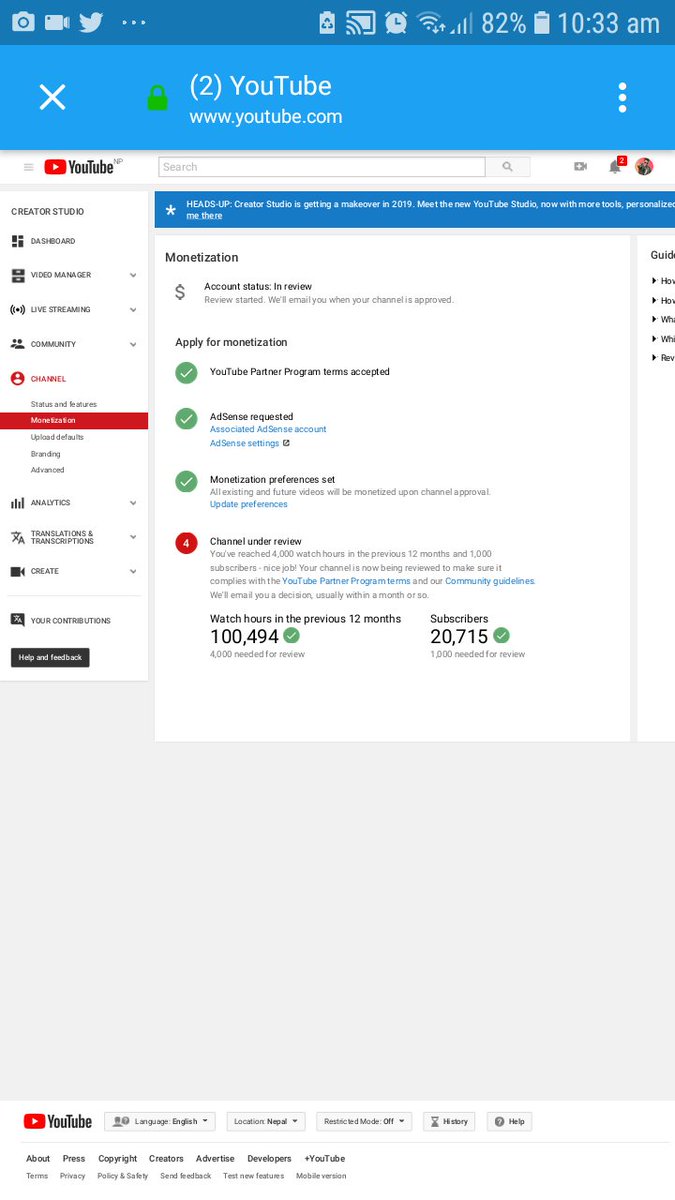This screenshot has height=1200, width=675.
Task: Click the heads-up banner star icon
Action: tap(170, 210)
